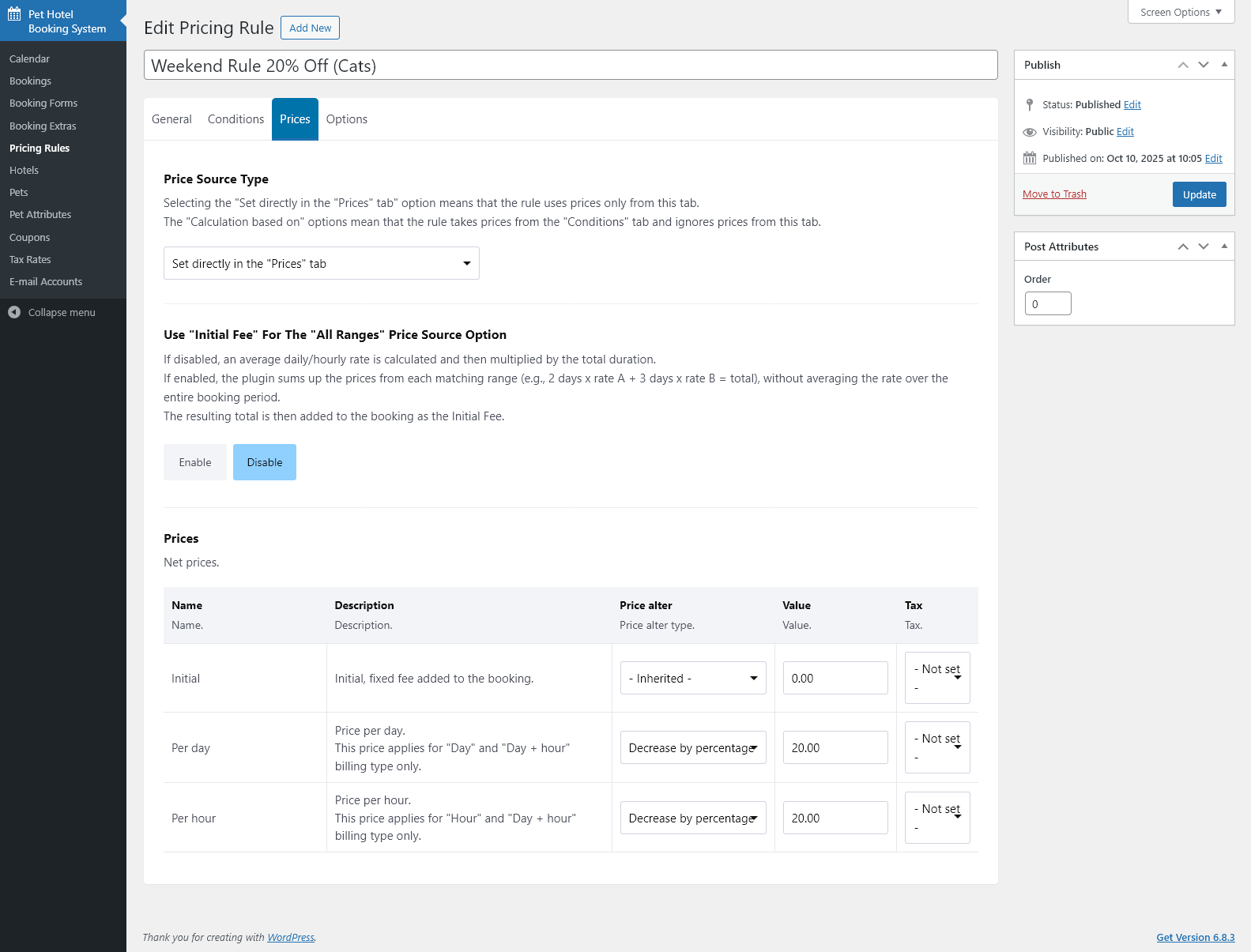Click the Move to Trash link
This screenshot has height=952, width=1251.
(1054, 194)
